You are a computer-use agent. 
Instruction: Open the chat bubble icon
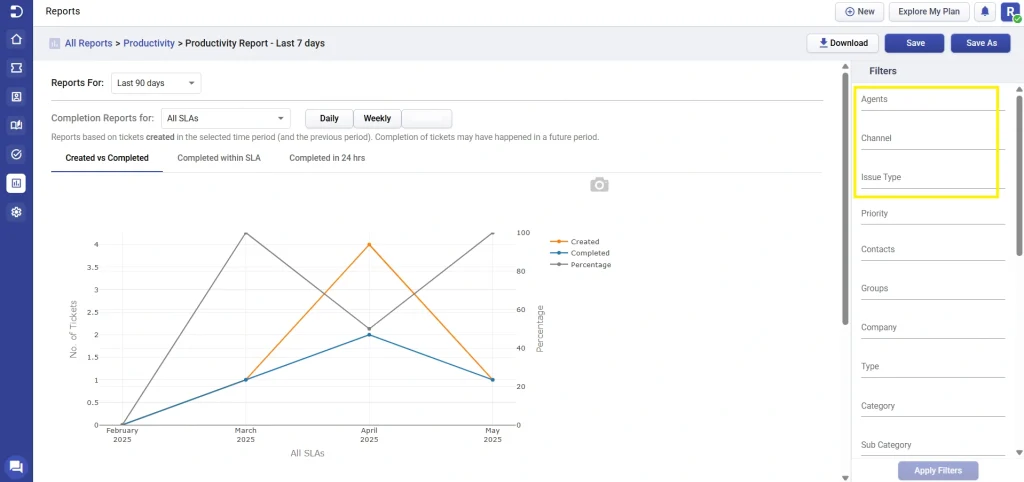tap(16, 466)
